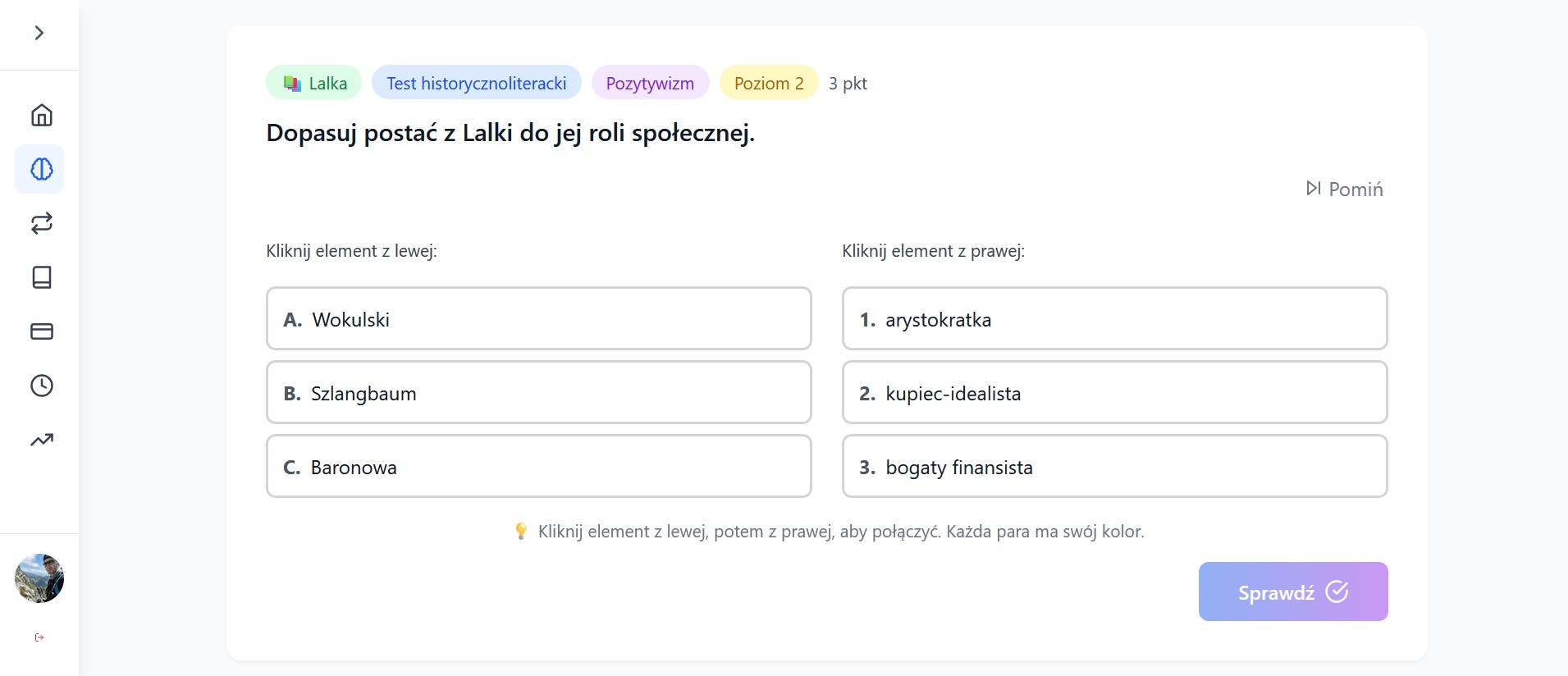This screenshot has height=676, width=1568.
Task: Click the red logout icon
Action: 39,637
